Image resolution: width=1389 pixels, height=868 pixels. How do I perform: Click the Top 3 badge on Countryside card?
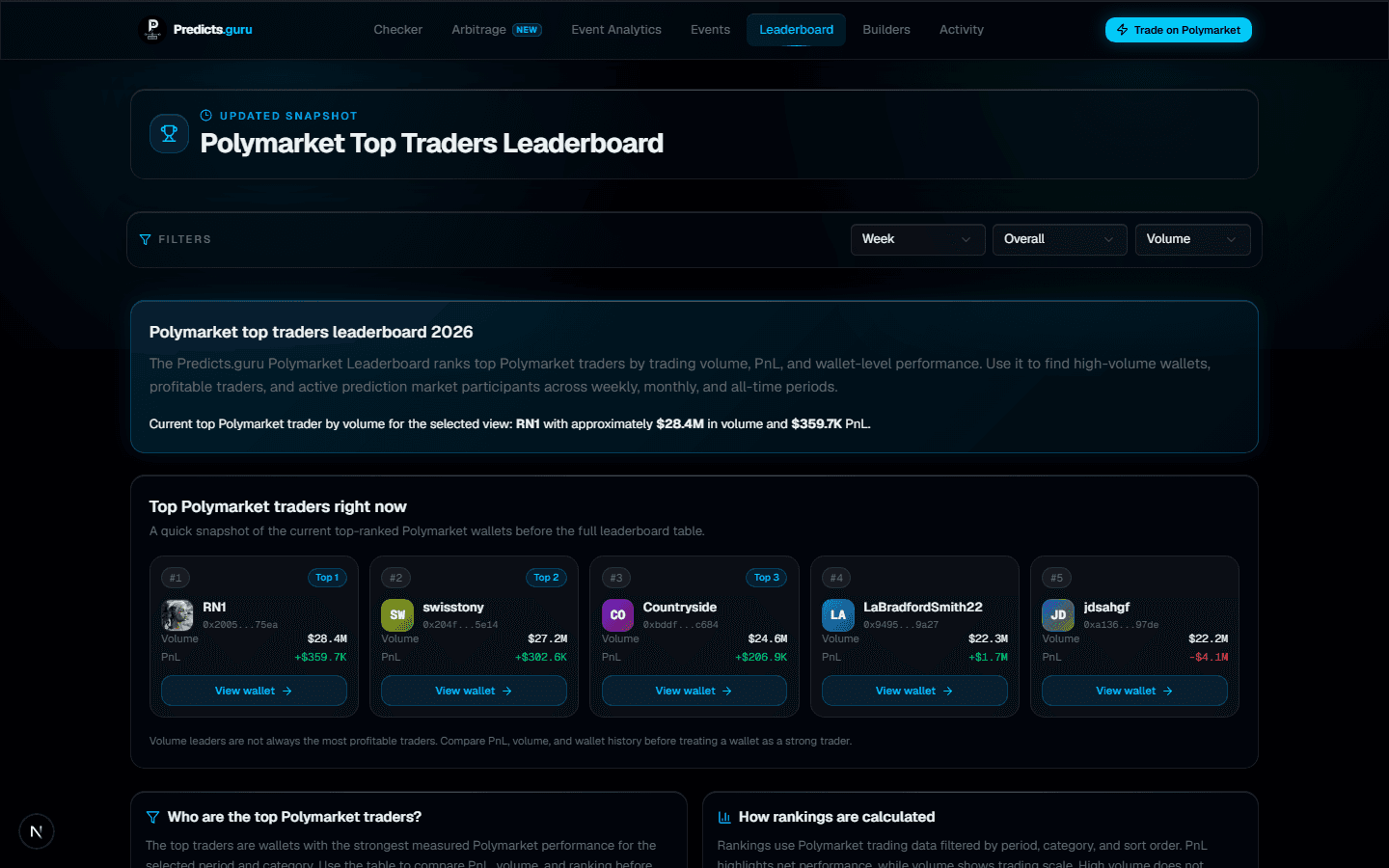click(x=767, y=578)
